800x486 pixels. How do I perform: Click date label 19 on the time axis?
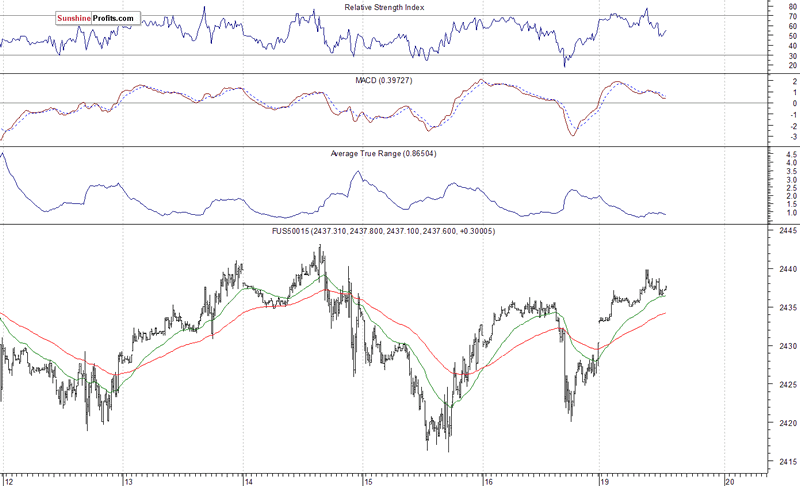point(604,481)
